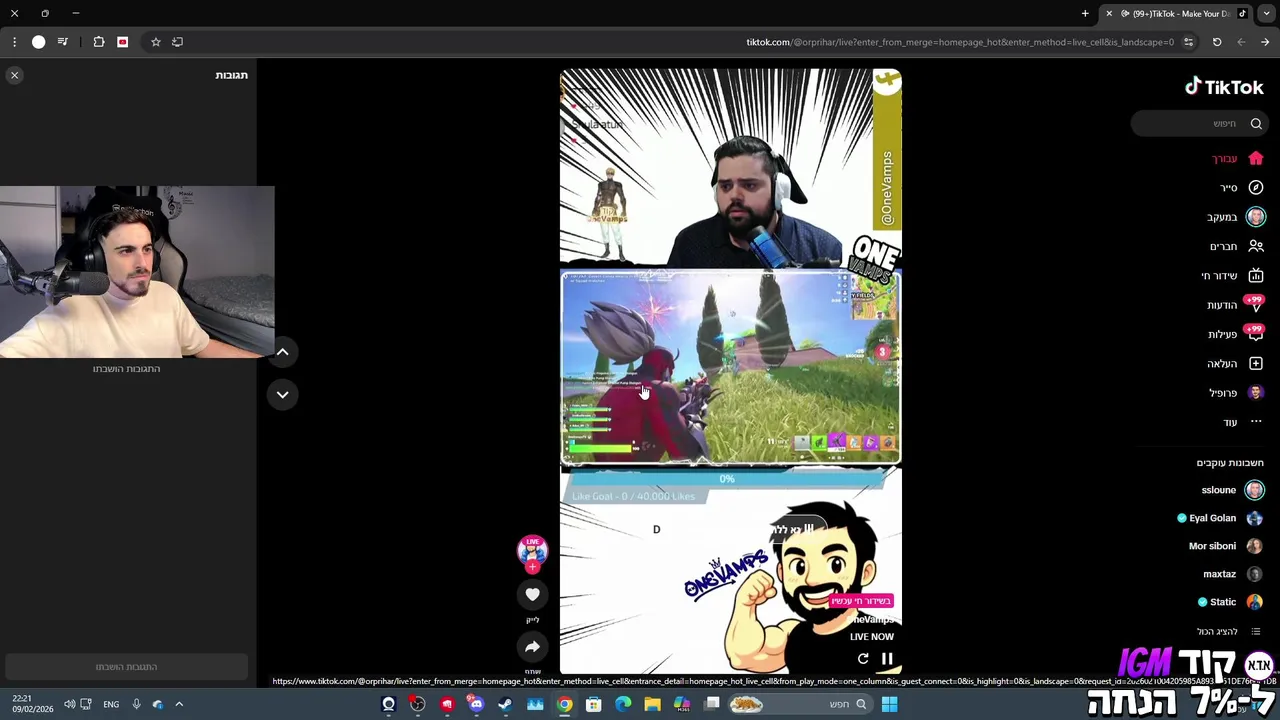Screen dimensions: 1280x720
Task: Open Microsoft Edge in taskbar
Action: [623, 704]
